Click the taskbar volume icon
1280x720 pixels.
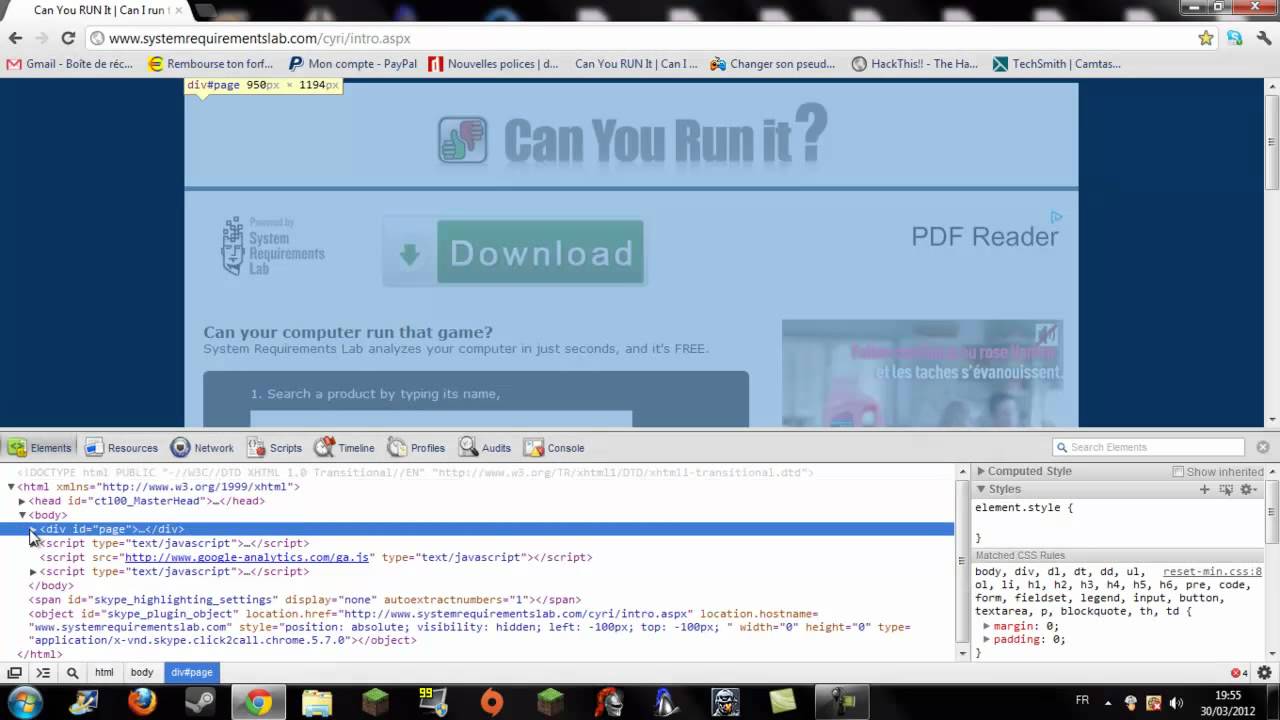coord(1177,702)
